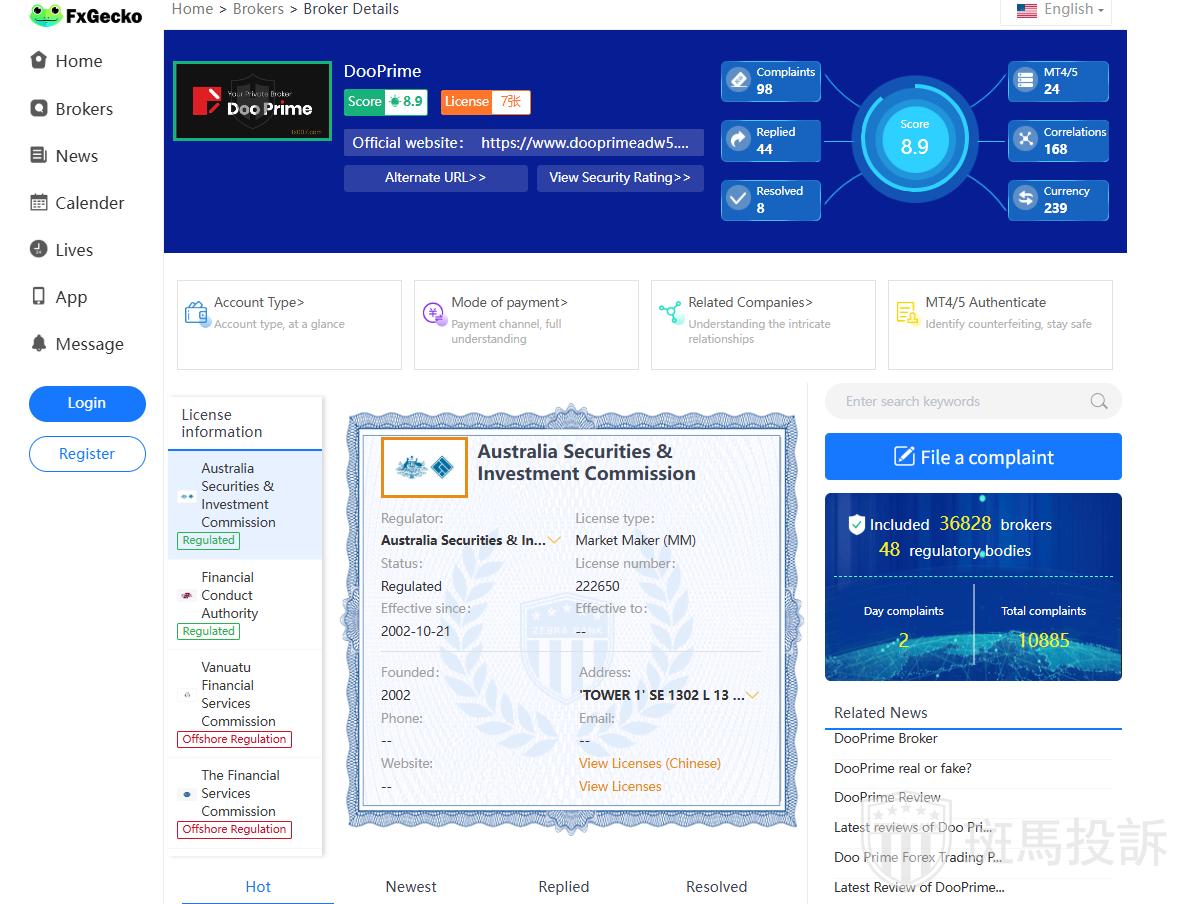
Task: Expand the Regulator name dropdown arrow
Action: (554, 541)
